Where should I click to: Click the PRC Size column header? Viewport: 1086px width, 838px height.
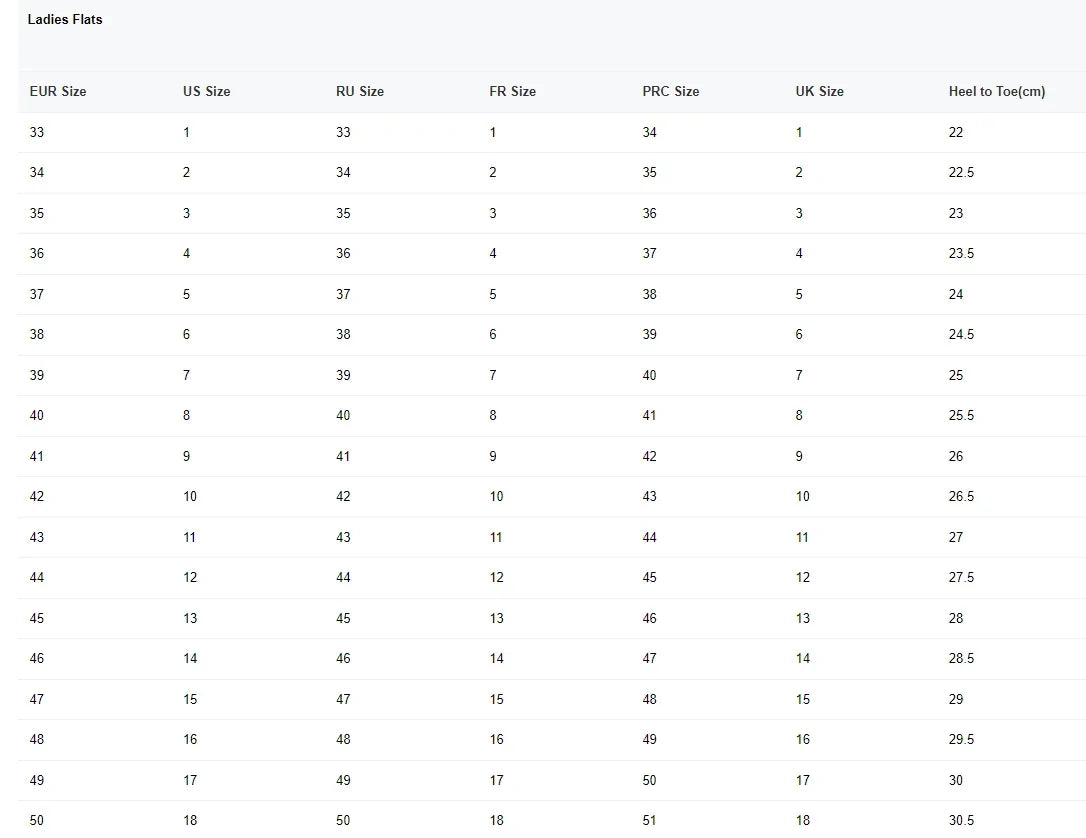tap(670, 91)
